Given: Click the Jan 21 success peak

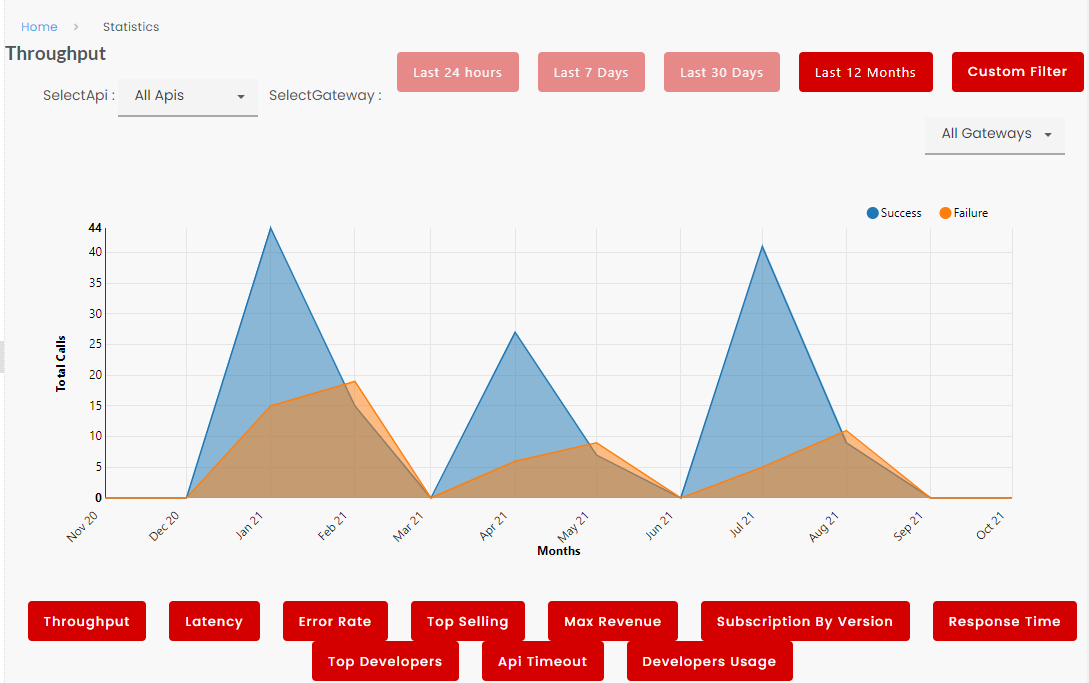Looking at the screenshot, I should (270, 229).
